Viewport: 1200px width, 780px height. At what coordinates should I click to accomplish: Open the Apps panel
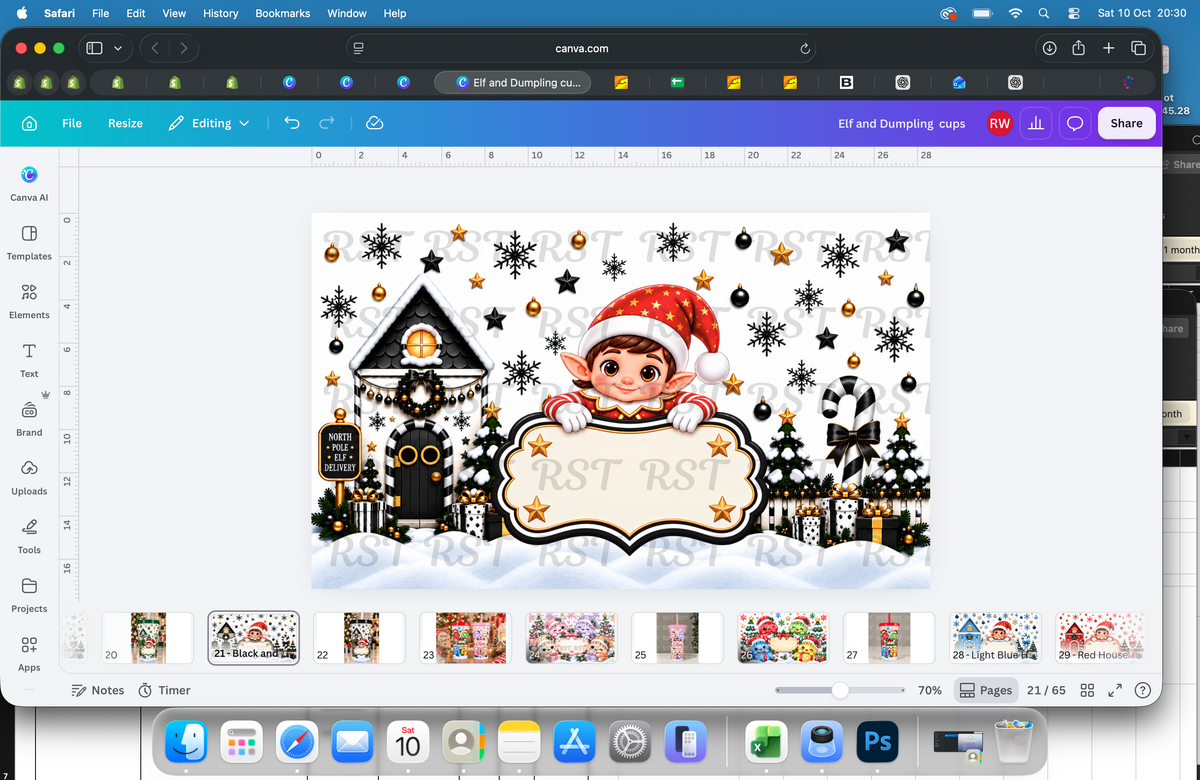(x=29, y=654)
